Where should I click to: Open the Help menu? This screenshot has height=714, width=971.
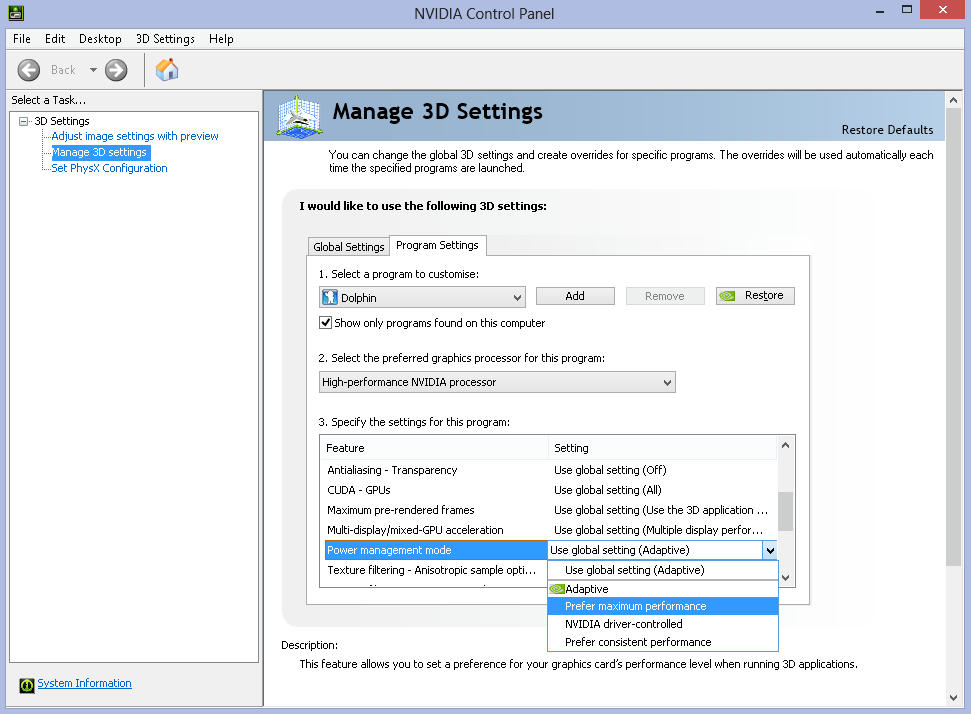coord(221,38)
